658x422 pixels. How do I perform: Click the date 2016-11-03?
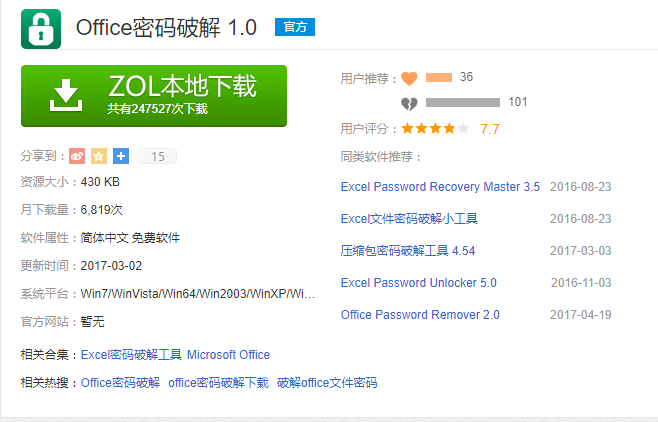(581, 283)
